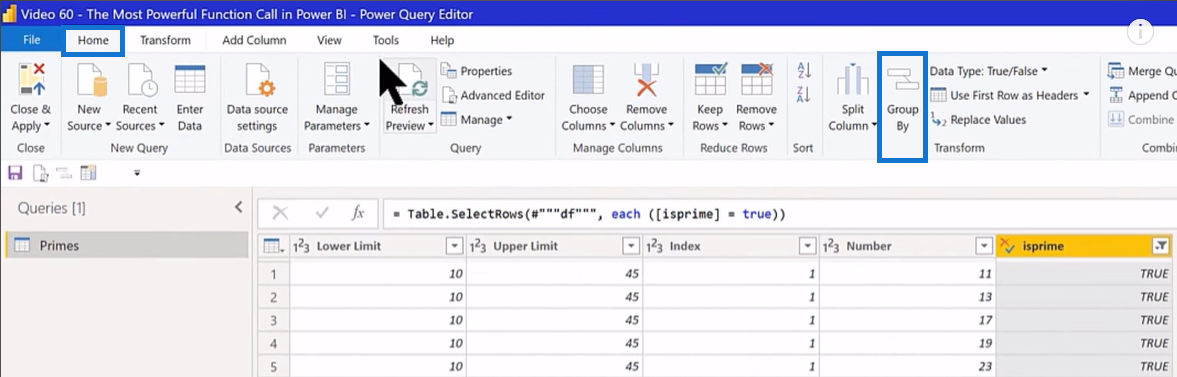
Task: Open Close & Apply dropdown arrow
Action: coord(48,126)
